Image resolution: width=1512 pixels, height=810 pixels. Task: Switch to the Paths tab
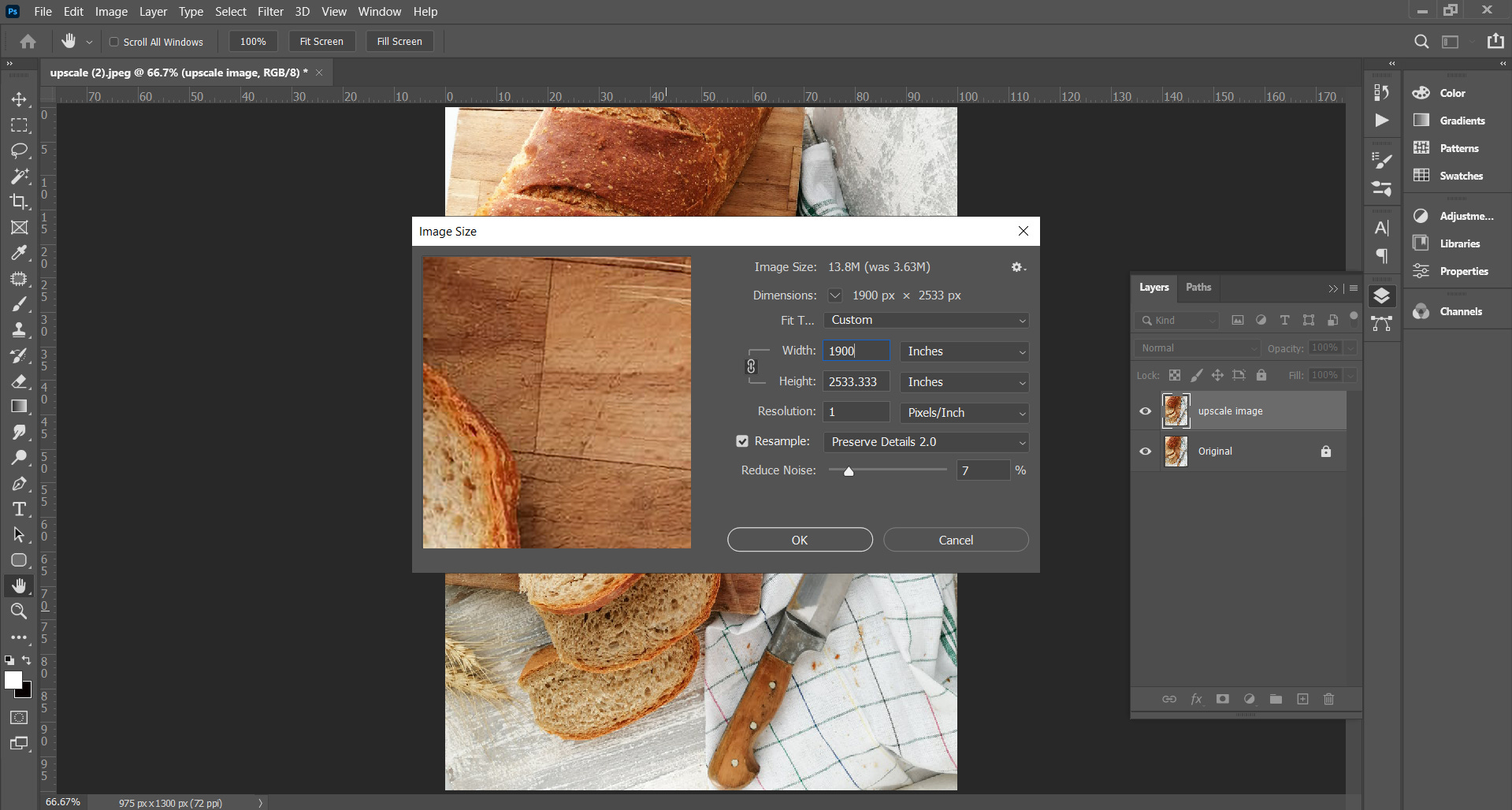coord(1198,287)
